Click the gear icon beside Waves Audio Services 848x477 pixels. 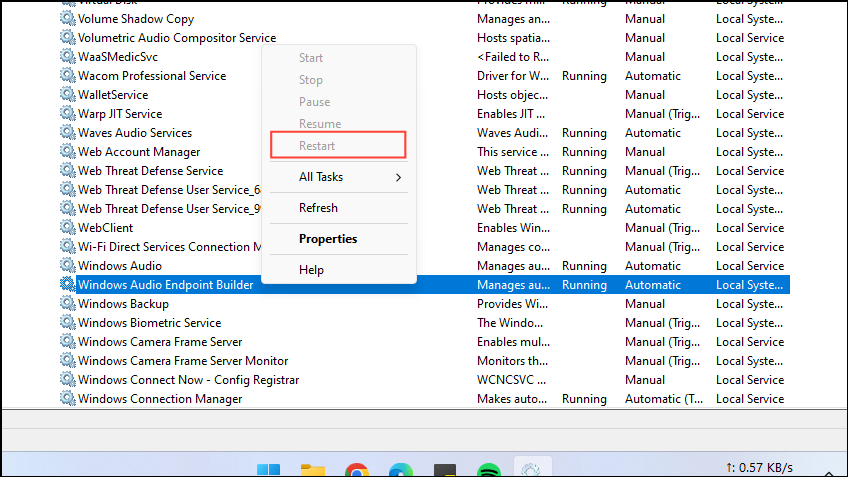(67, 132)
